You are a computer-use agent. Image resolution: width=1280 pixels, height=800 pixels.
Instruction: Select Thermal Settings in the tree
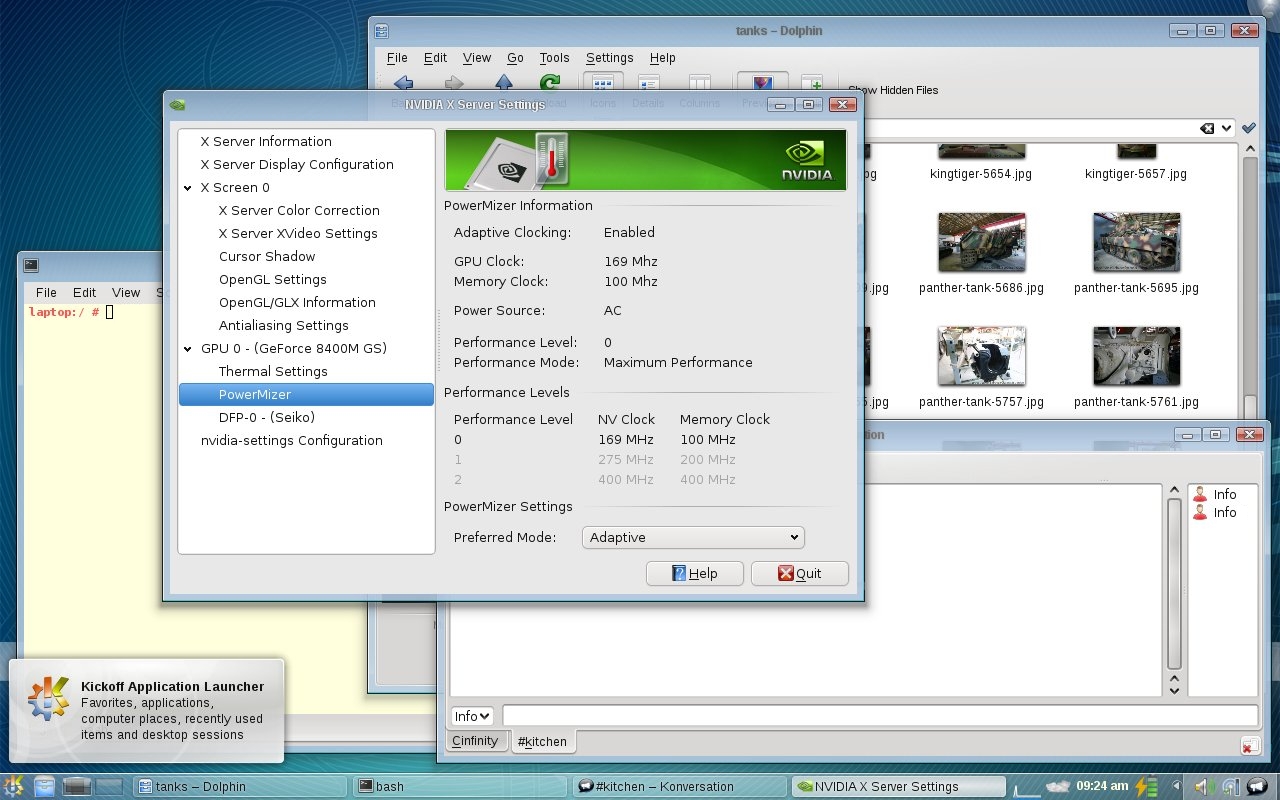pyautogui.click(x=273, y=372)
